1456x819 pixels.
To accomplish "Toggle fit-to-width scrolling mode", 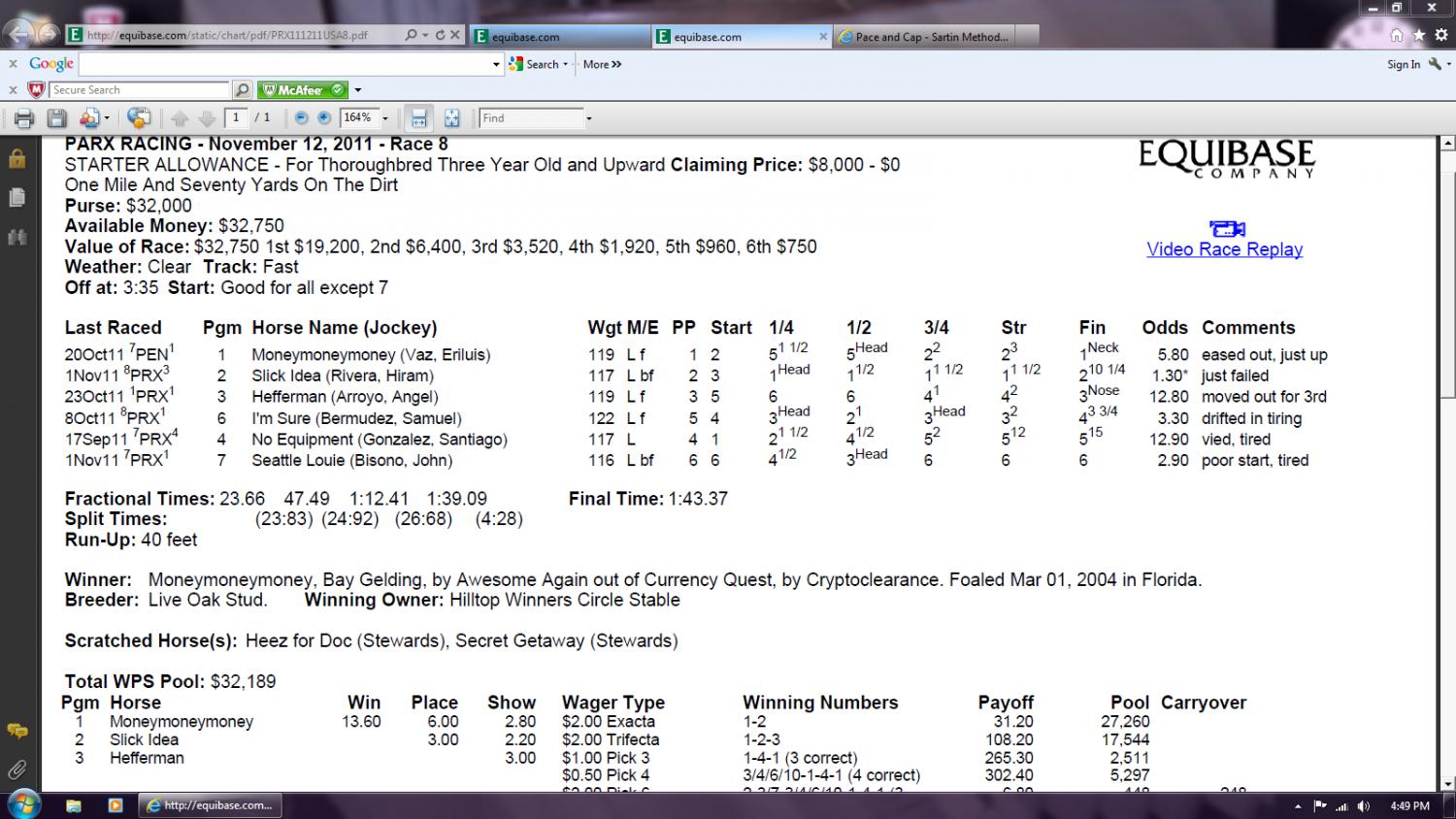I will [x=419, y=118].
